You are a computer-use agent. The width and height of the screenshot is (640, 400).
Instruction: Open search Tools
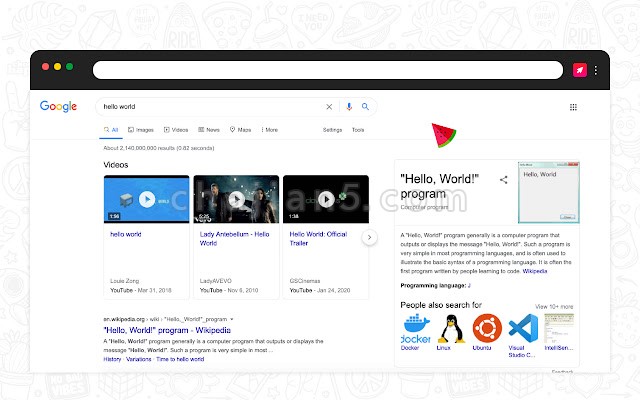(358, 130)
